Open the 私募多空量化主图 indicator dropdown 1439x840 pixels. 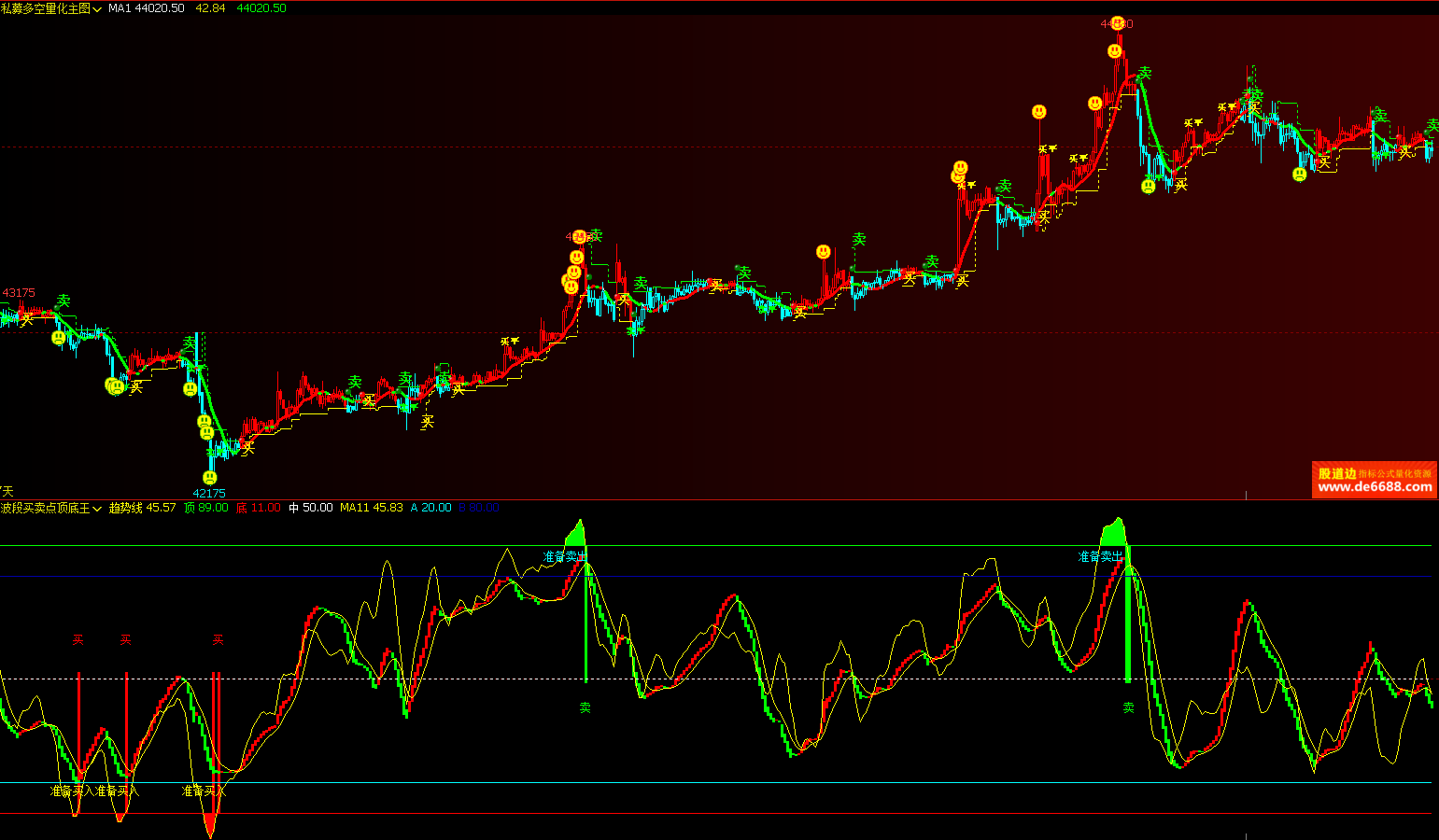(x=97, y=8)
